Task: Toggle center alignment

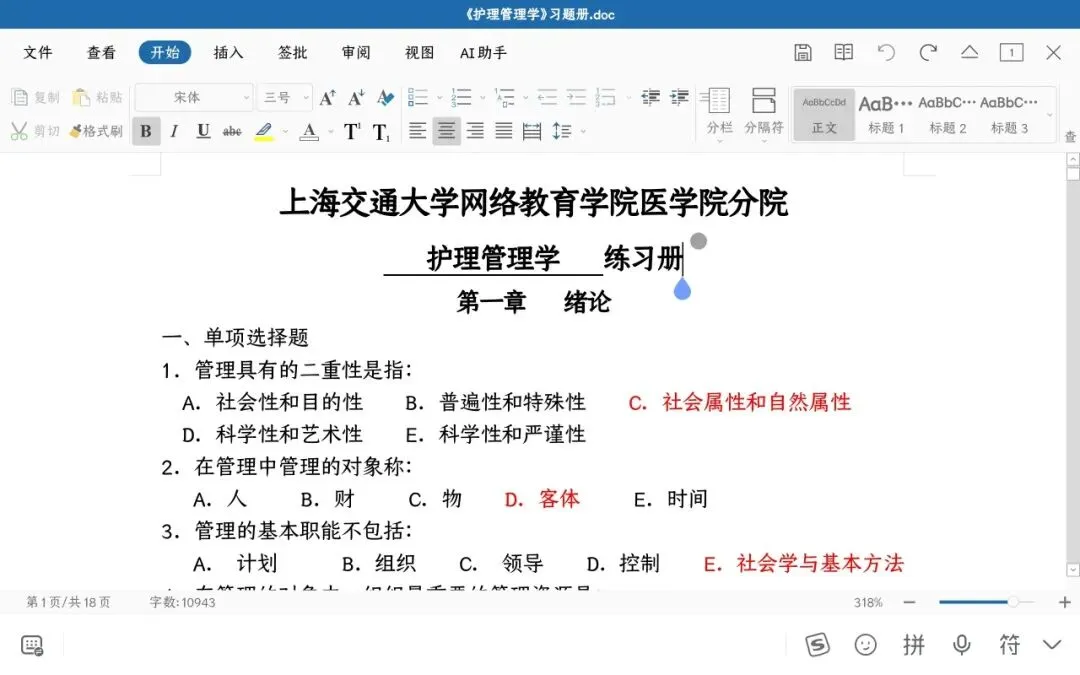Action: point(446,131)
